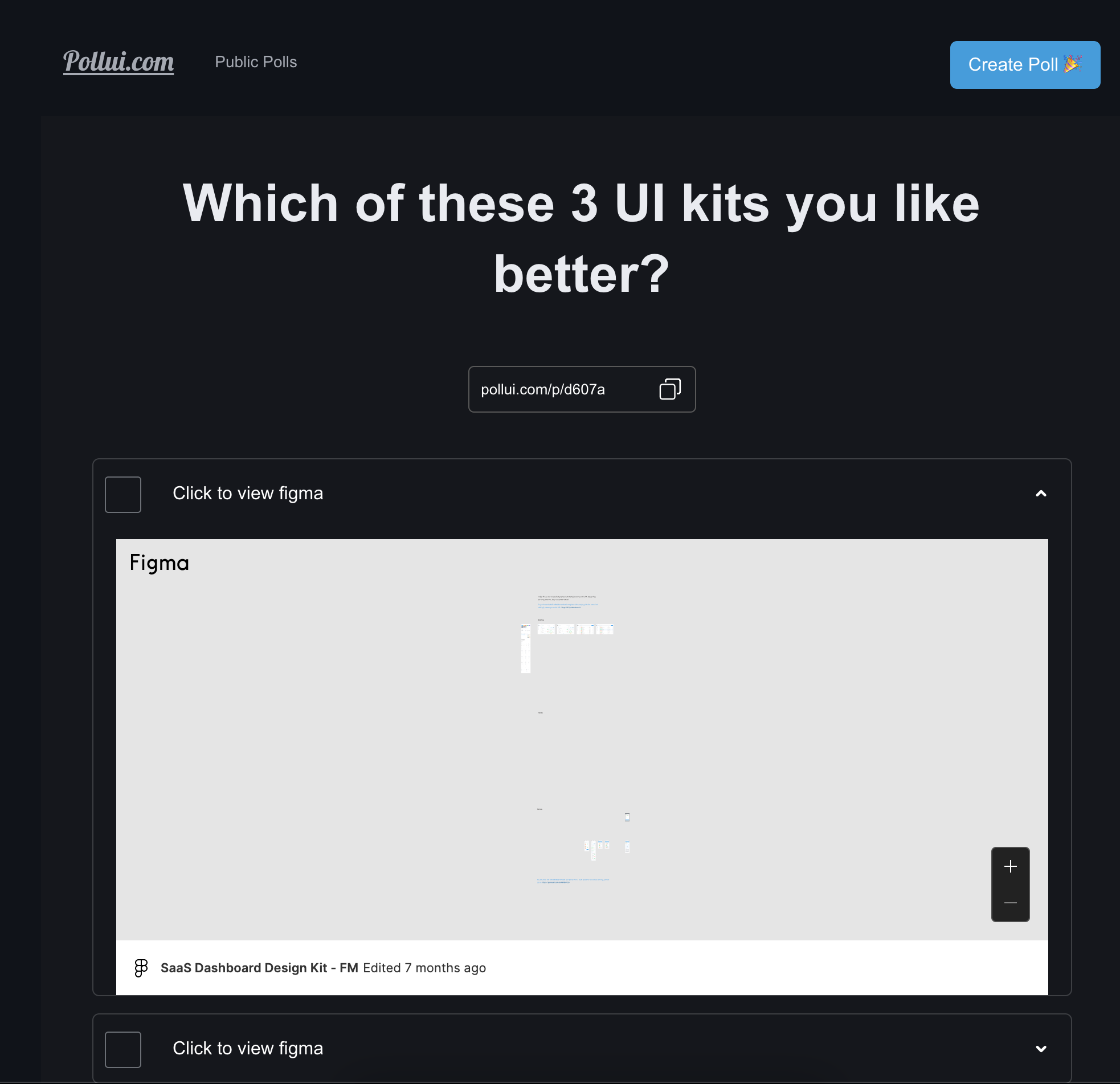Check the second figma option checkbox
Viewport: 1120px width, 1084px height.
[x=123, y=1050]
